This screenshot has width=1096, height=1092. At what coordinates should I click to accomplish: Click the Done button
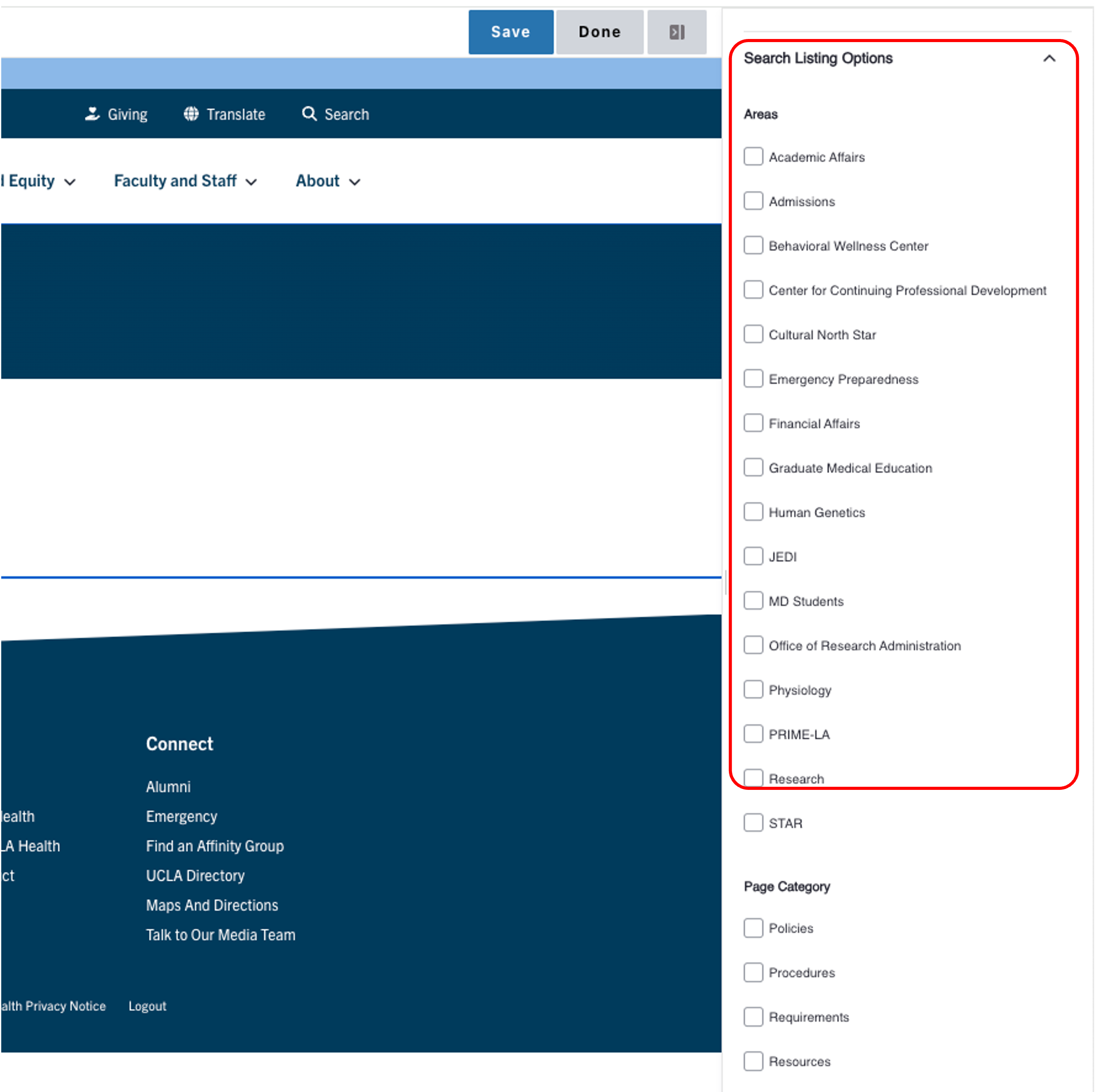coord(599,32)
